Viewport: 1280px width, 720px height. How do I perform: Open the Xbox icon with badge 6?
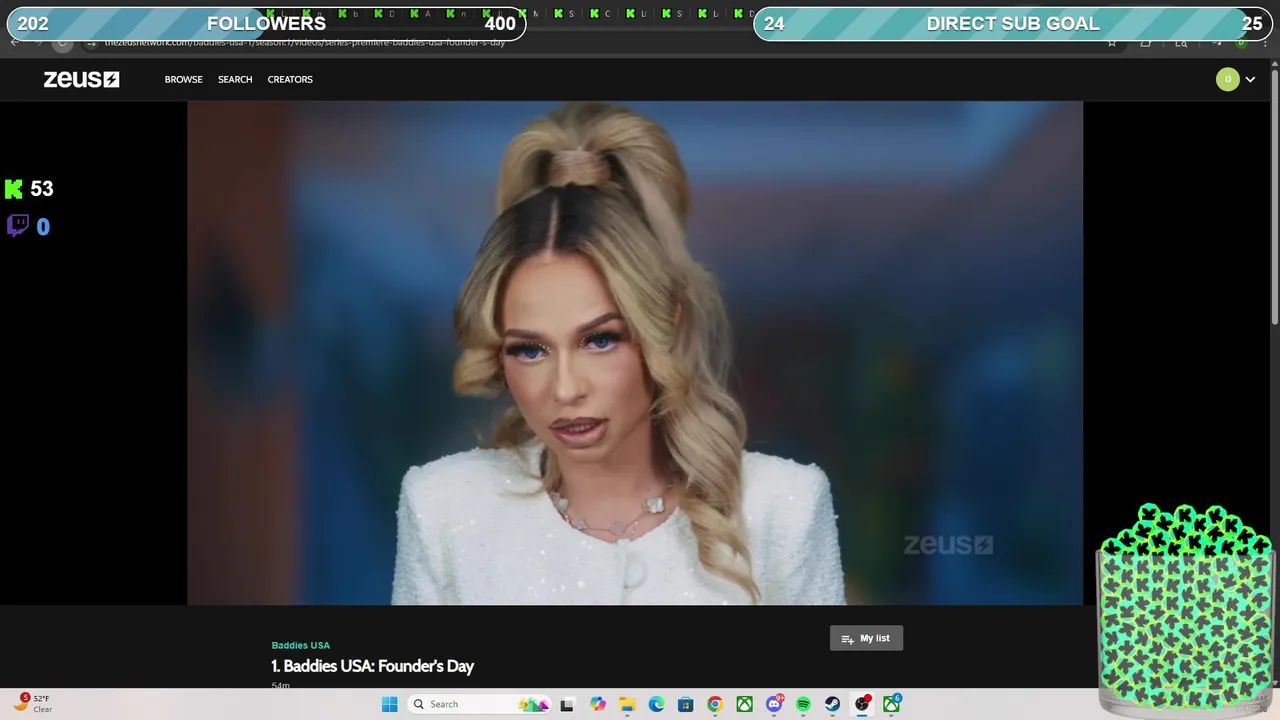[x=891, y=704]
